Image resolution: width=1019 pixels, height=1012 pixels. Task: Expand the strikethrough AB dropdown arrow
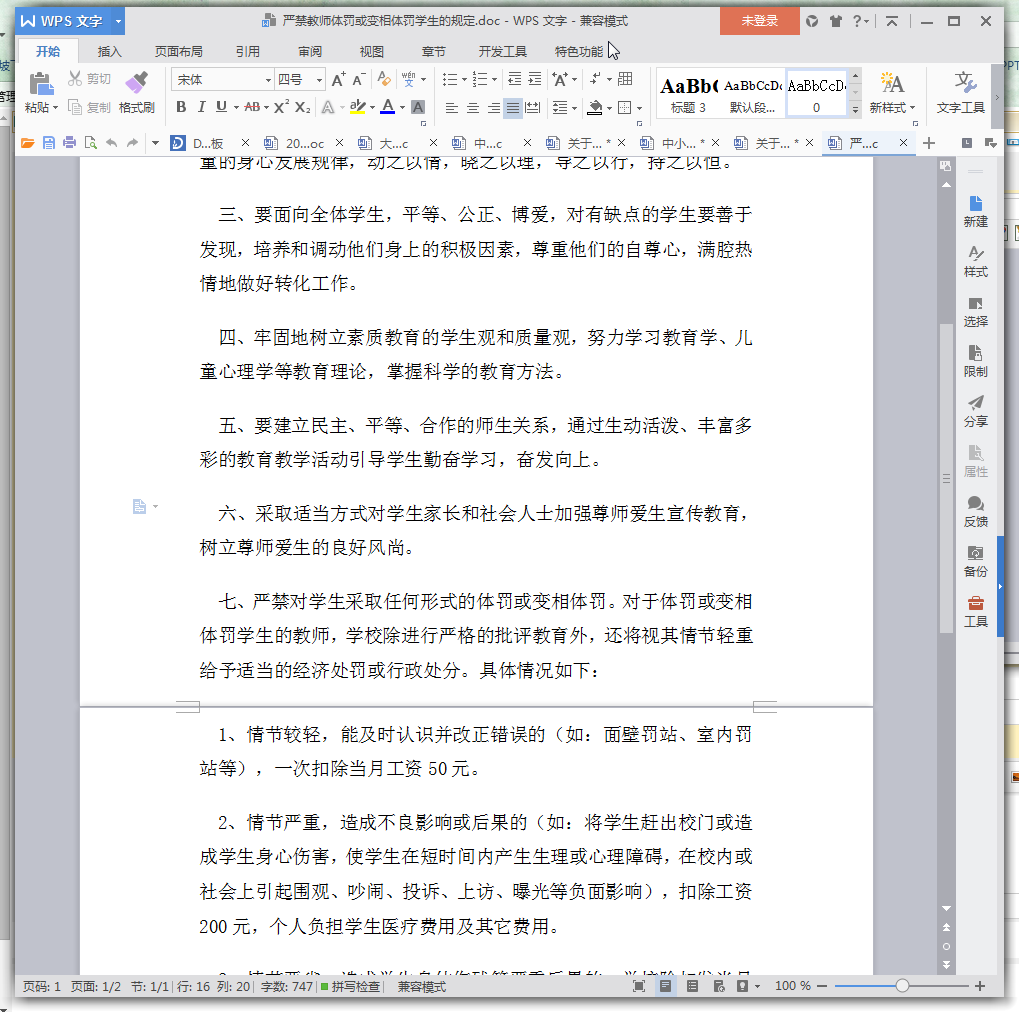[266, 108]
